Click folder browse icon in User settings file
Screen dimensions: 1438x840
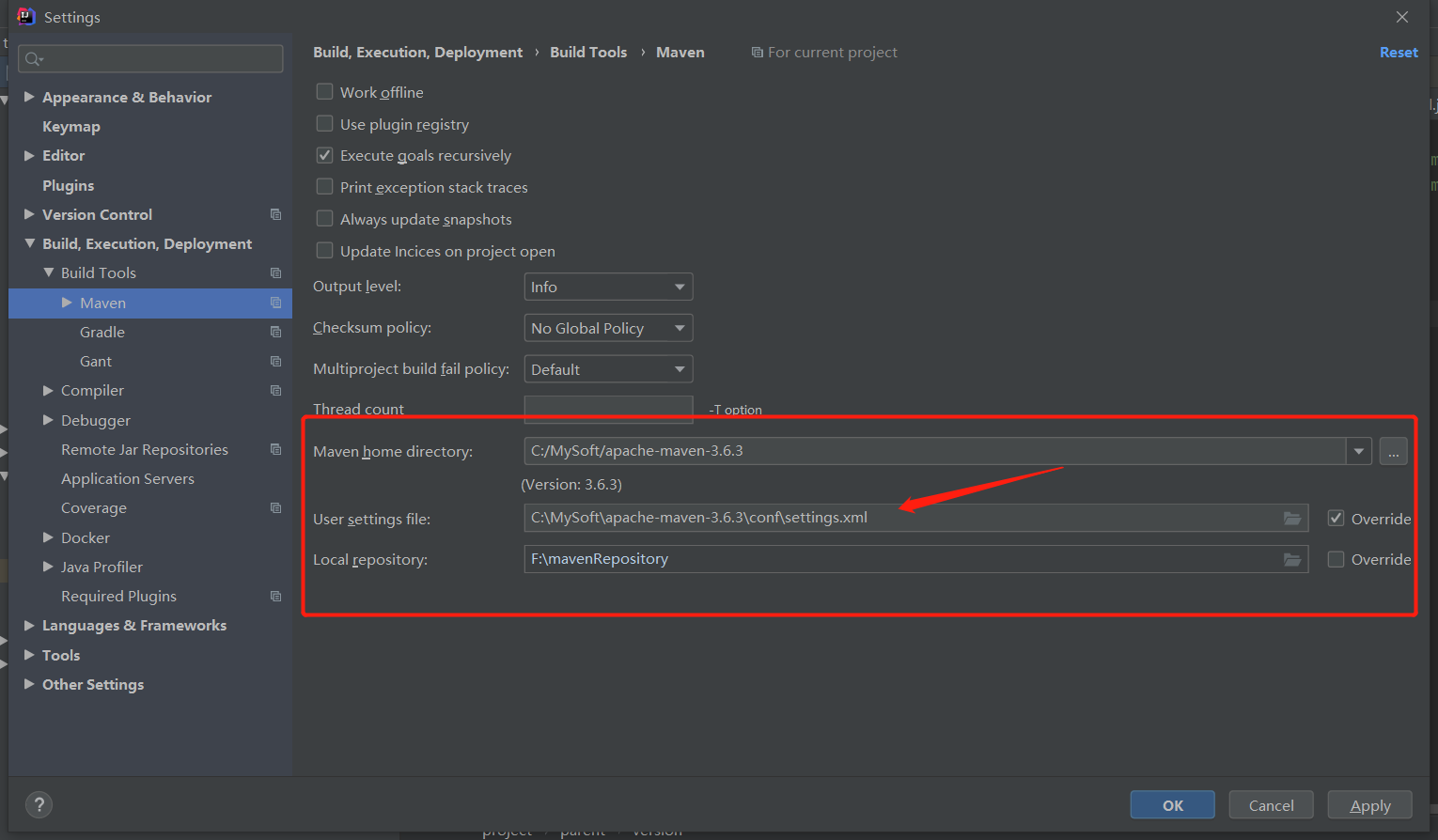tap(1292, 518)
